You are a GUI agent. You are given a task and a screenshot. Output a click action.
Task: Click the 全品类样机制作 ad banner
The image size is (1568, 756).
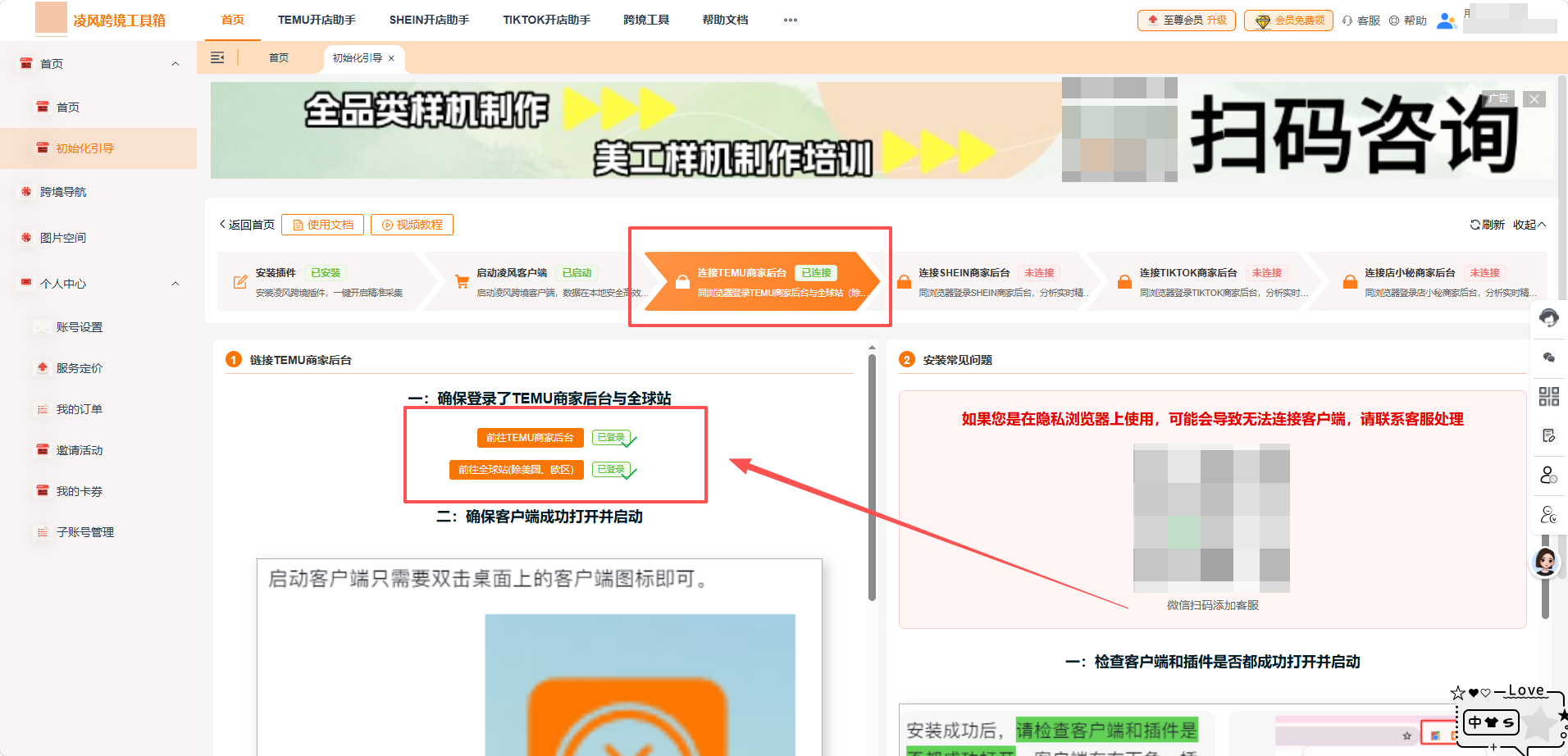[x=882, y=130]
